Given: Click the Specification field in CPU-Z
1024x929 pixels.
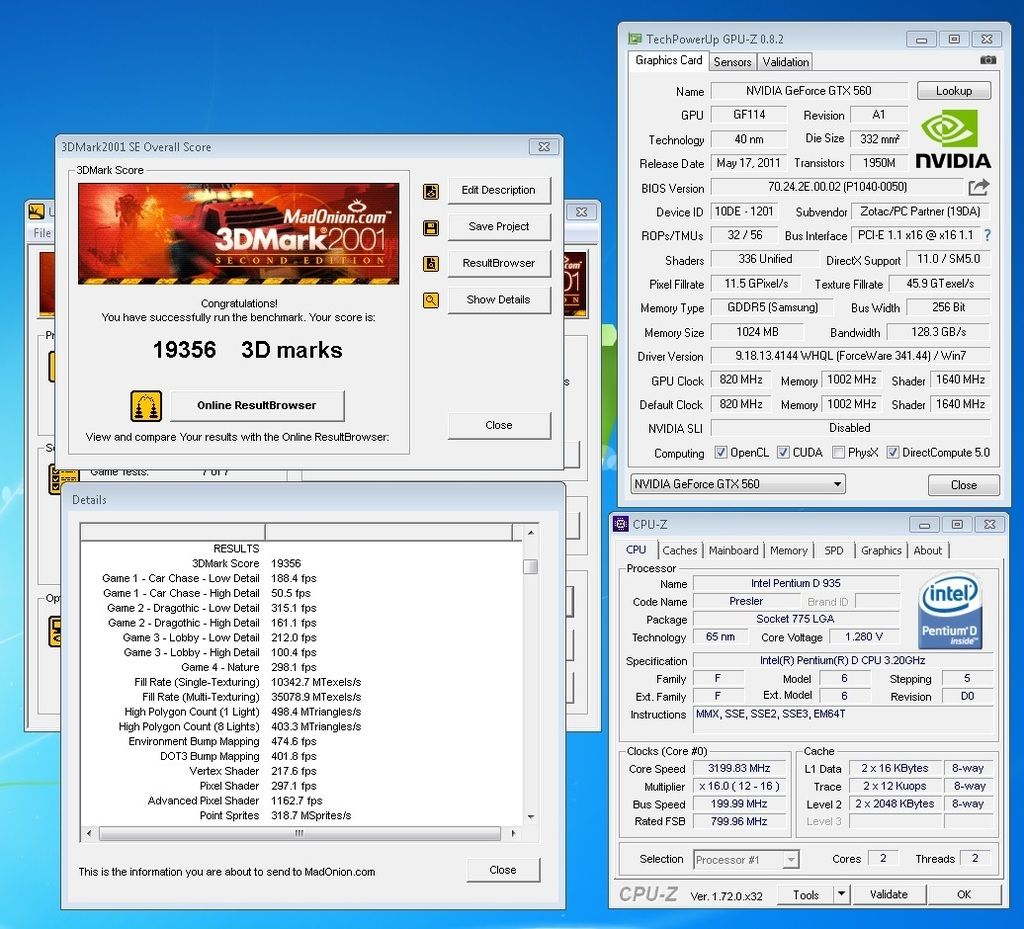Looking at the screenshot, I should coord(842,661).
